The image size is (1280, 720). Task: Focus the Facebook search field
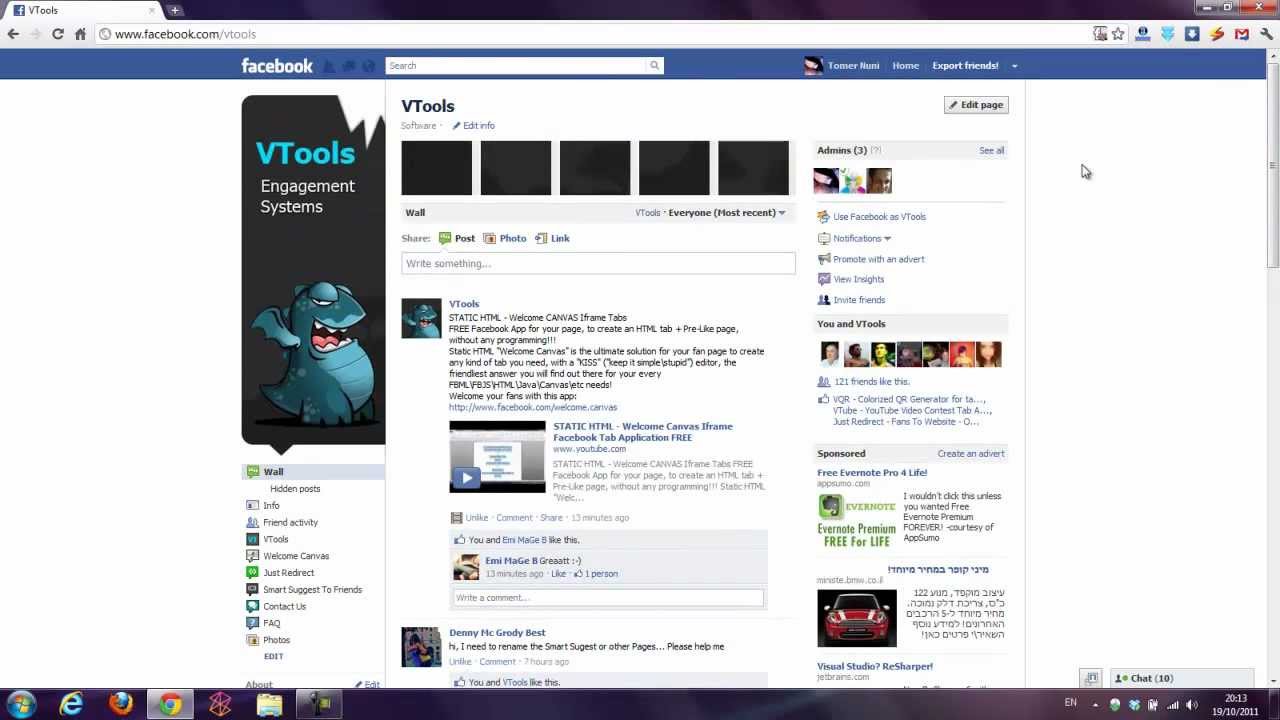coord(516,66)
